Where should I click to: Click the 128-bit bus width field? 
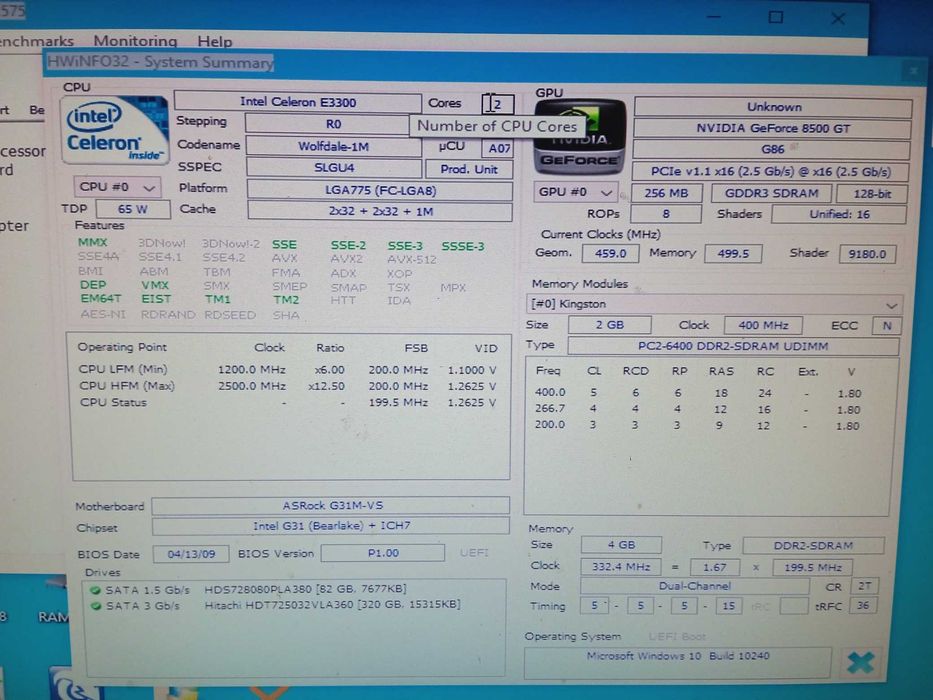tap(872, 193)
